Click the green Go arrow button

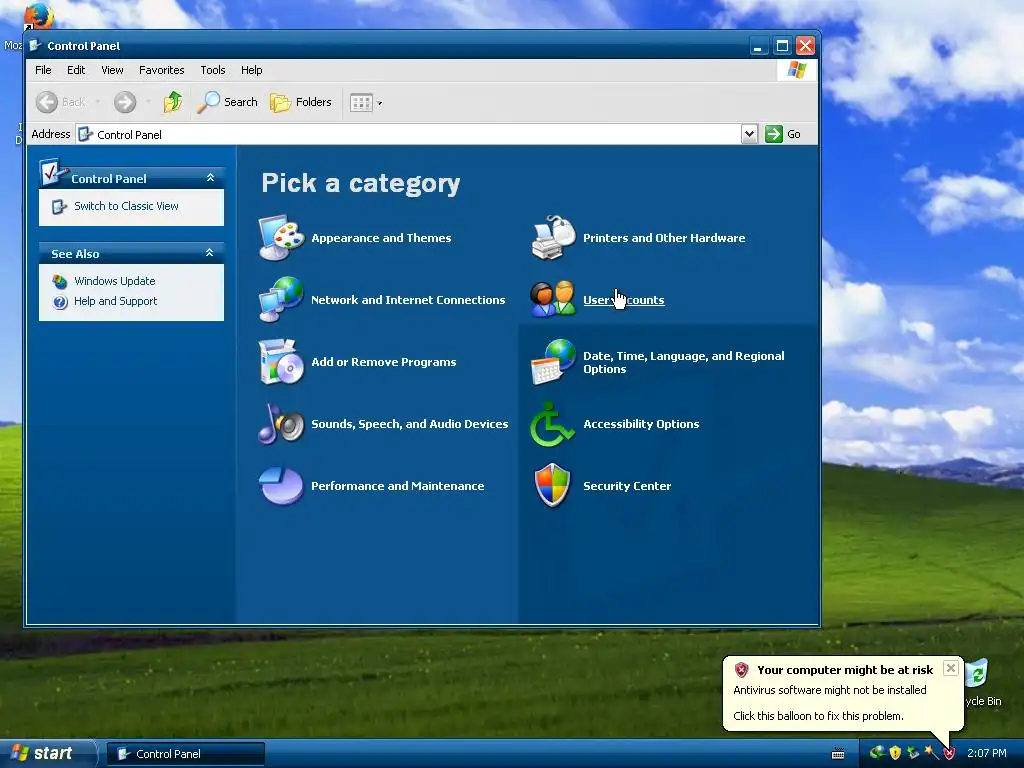pos(774,134)
